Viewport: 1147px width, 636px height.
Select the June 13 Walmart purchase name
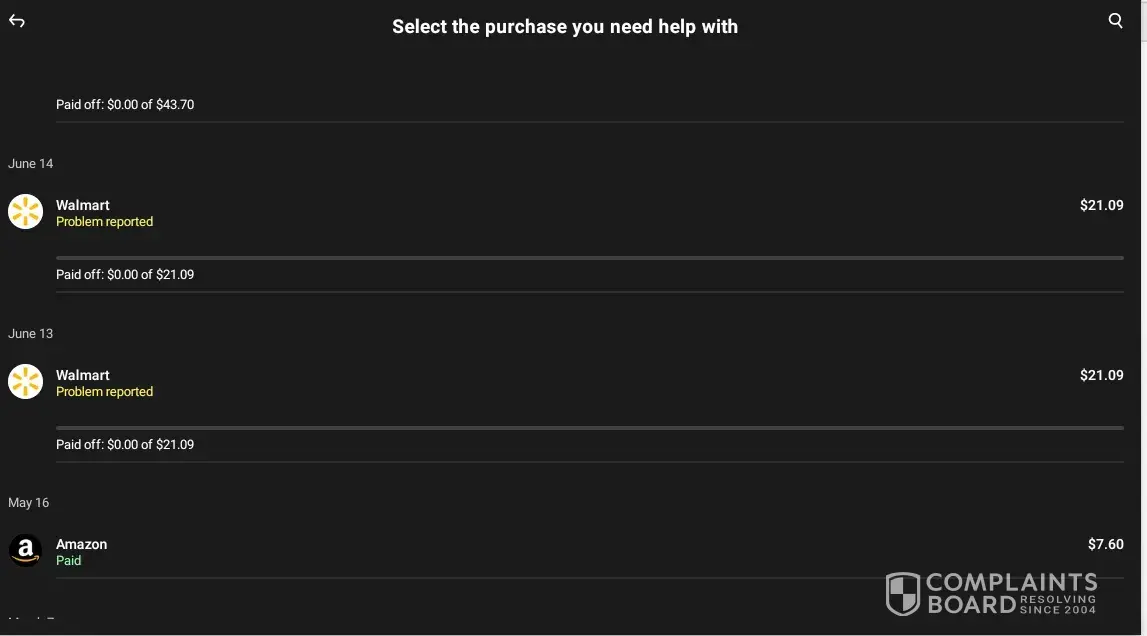click(x=83, y=375)
